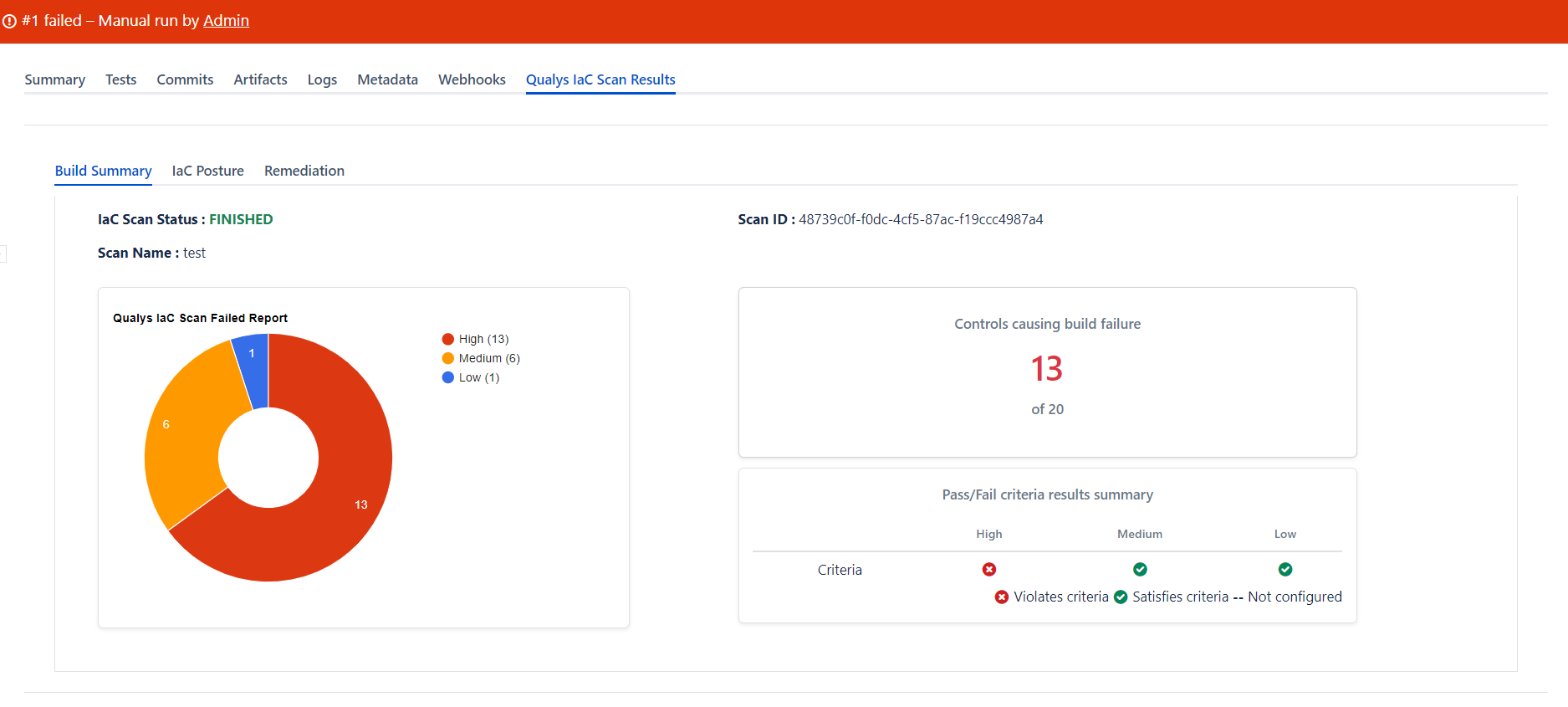Select Qualys IaC Scan Results tab
The width and height of the screenshot is (1568, 707).
click(600, 79)
